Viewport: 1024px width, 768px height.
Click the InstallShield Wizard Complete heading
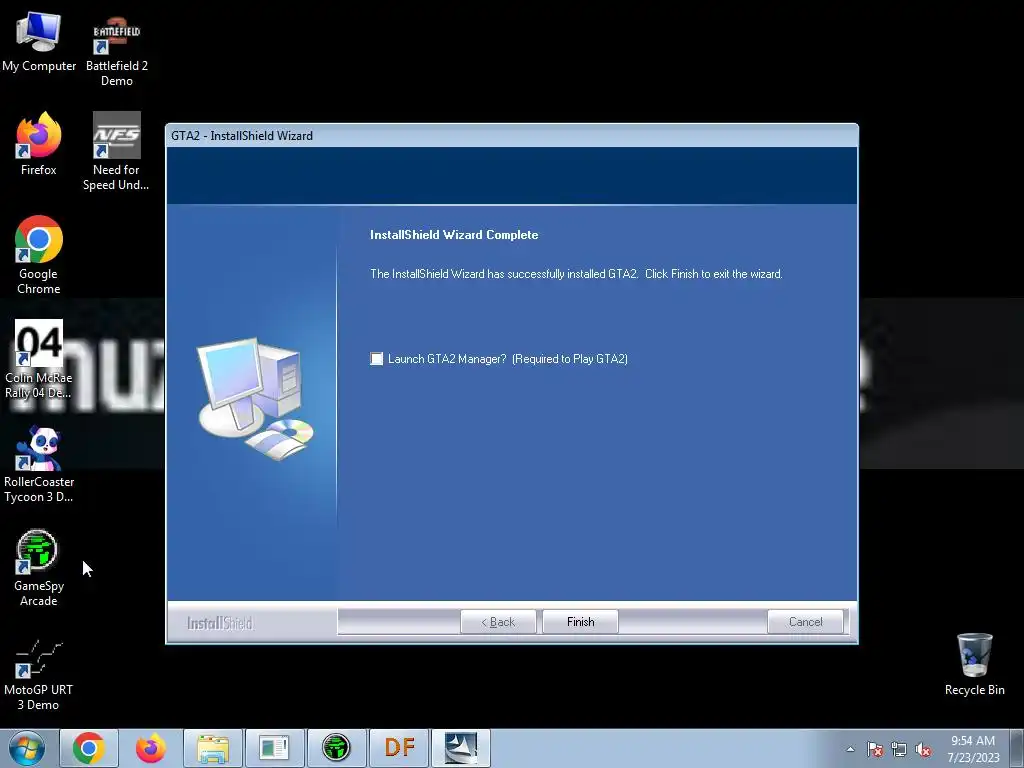454,234
